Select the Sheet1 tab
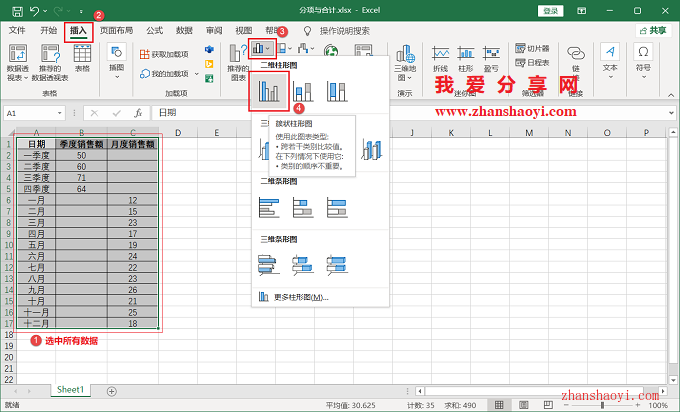This screenshot has height=412, width=680. tap(70, 390)
